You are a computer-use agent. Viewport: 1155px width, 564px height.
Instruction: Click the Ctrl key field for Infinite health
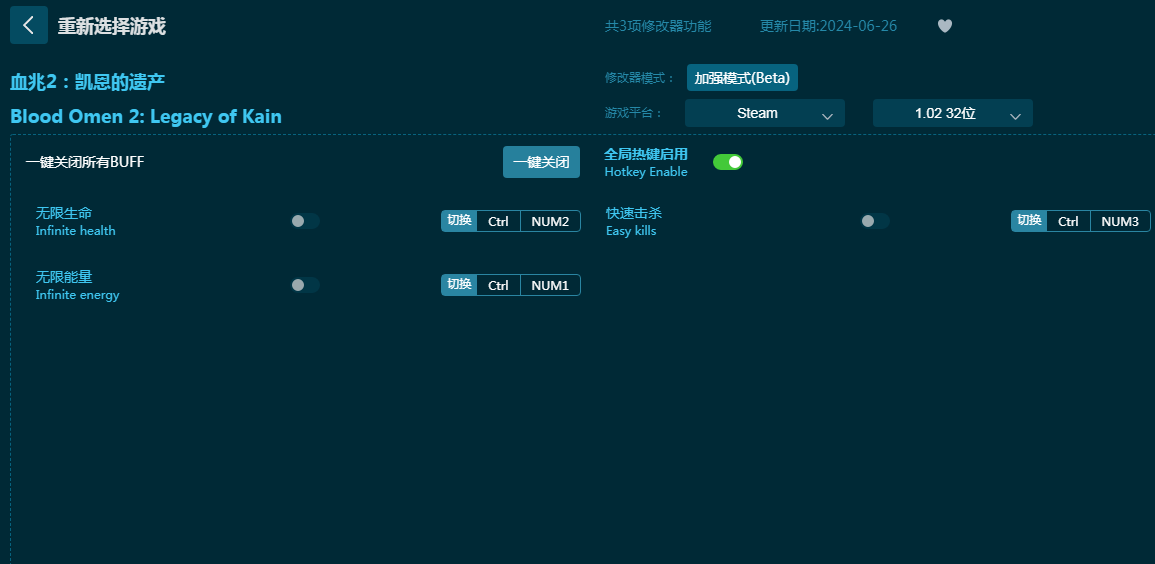499,221
